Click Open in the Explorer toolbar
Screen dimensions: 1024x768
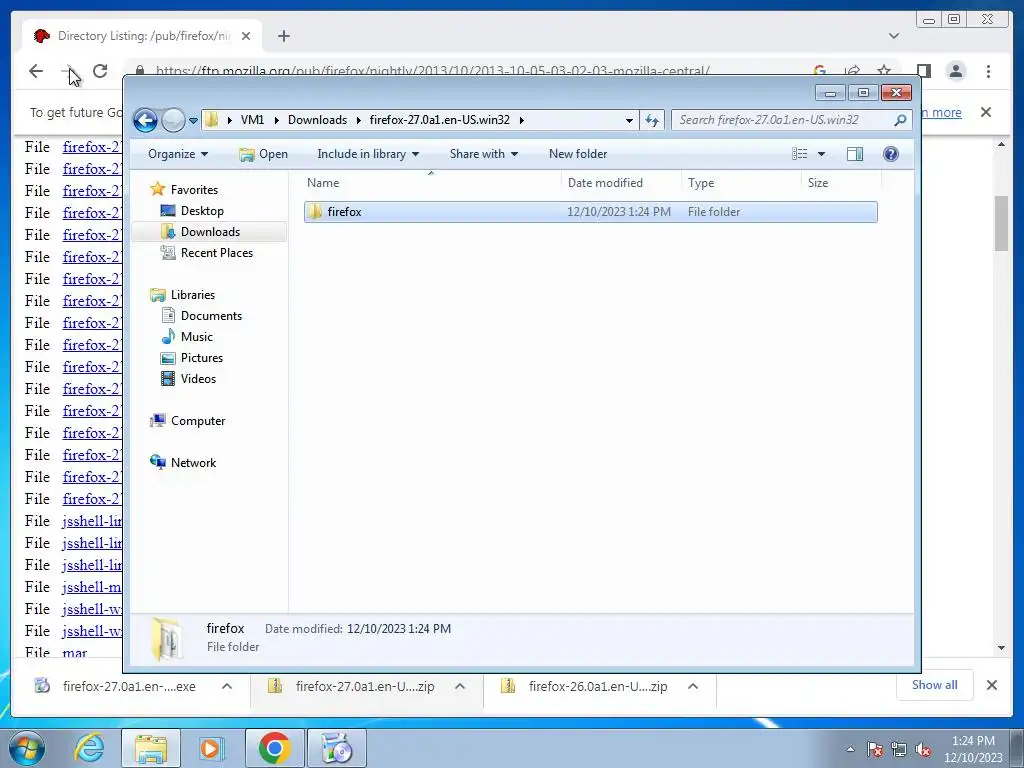click(264, 154)
